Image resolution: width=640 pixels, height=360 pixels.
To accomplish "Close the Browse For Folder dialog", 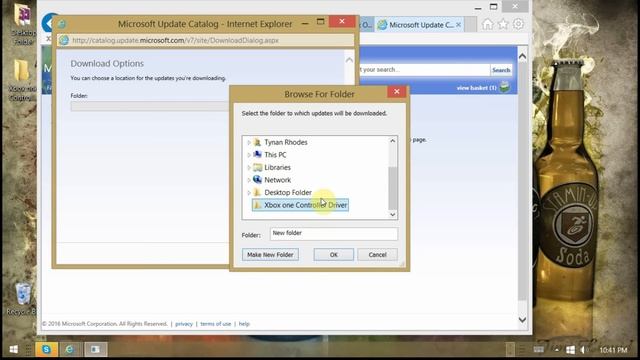I will click(396, 92).
